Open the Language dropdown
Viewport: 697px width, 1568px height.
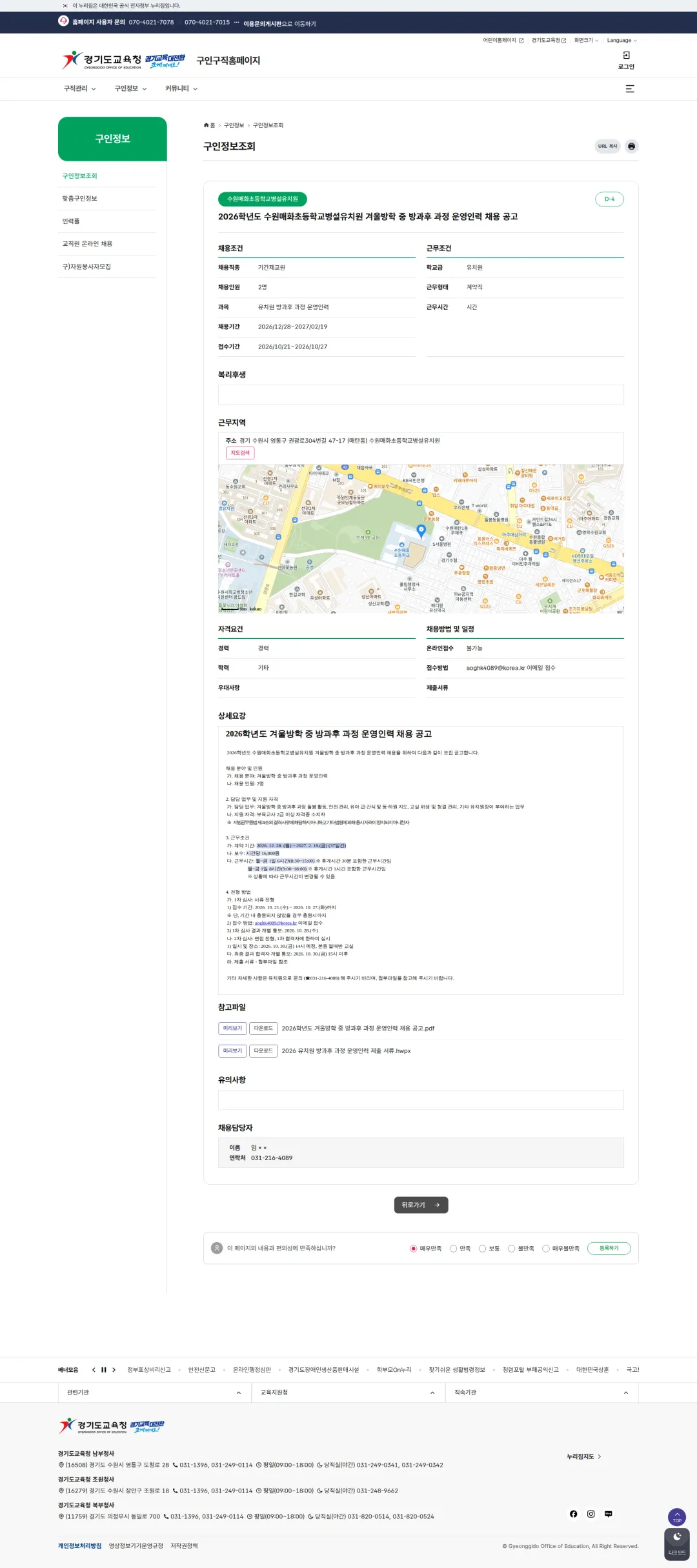pyautogui.click(x=621, y=41)
